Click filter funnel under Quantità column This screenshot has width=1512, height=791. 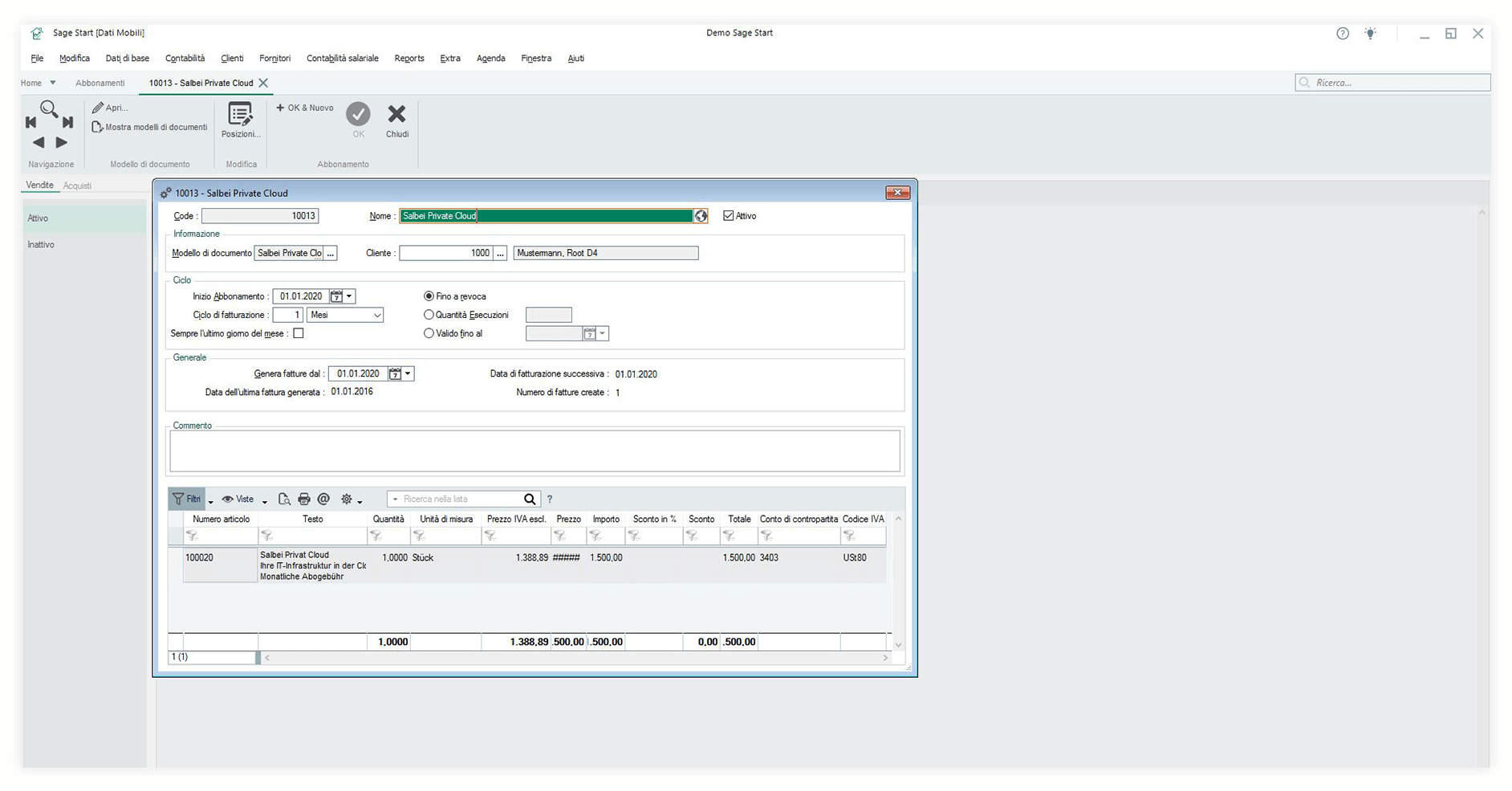click(376, 536)
